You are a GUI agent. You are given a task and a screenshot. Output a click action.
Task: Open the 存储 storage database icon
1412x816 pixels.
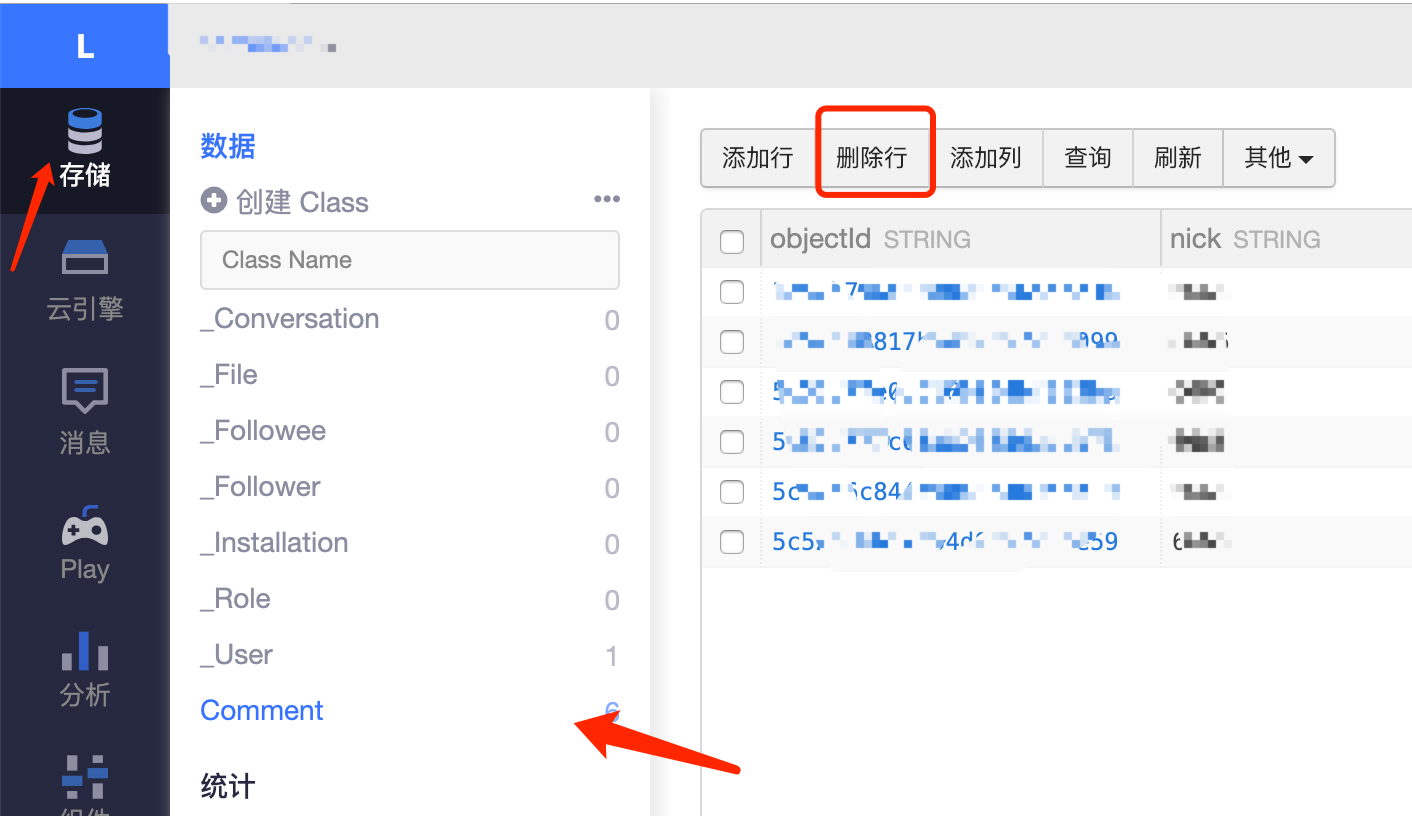pos(84,132)
